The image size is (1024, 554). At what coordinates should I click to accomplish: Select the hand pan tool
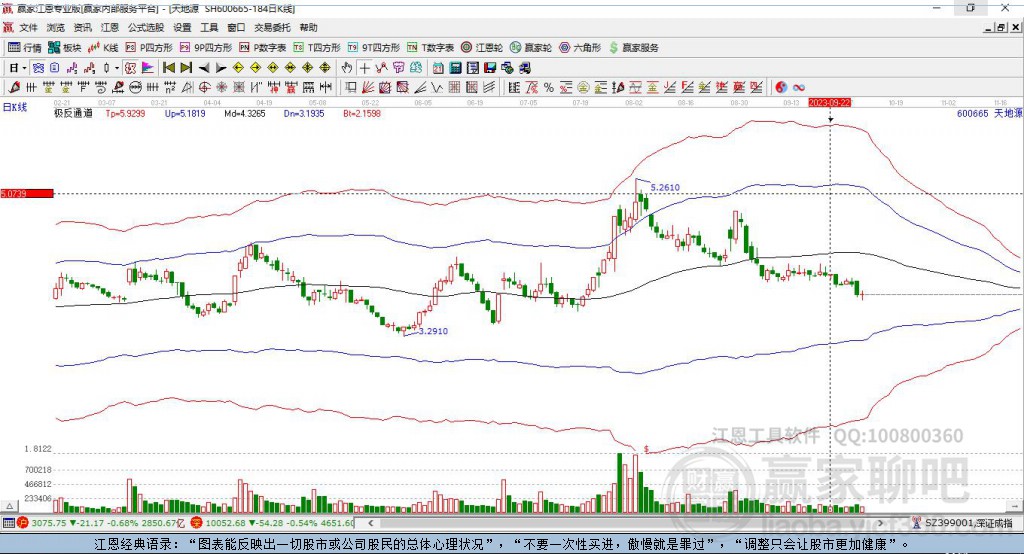tap(347, 68)
